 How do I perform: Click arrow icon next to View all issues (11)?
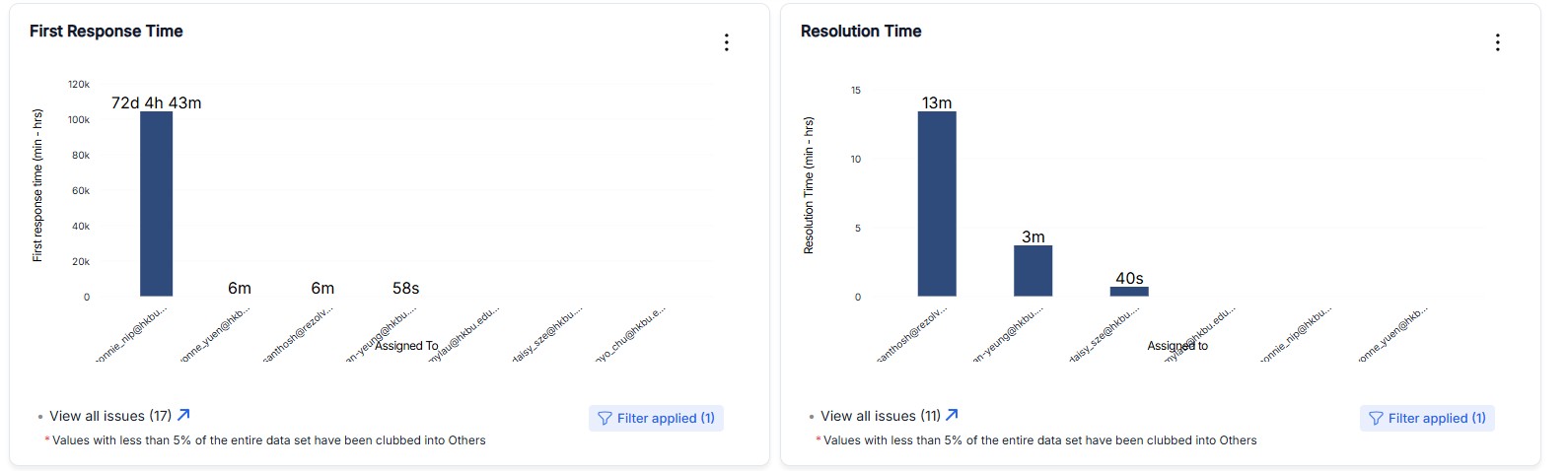coord(952,415)
